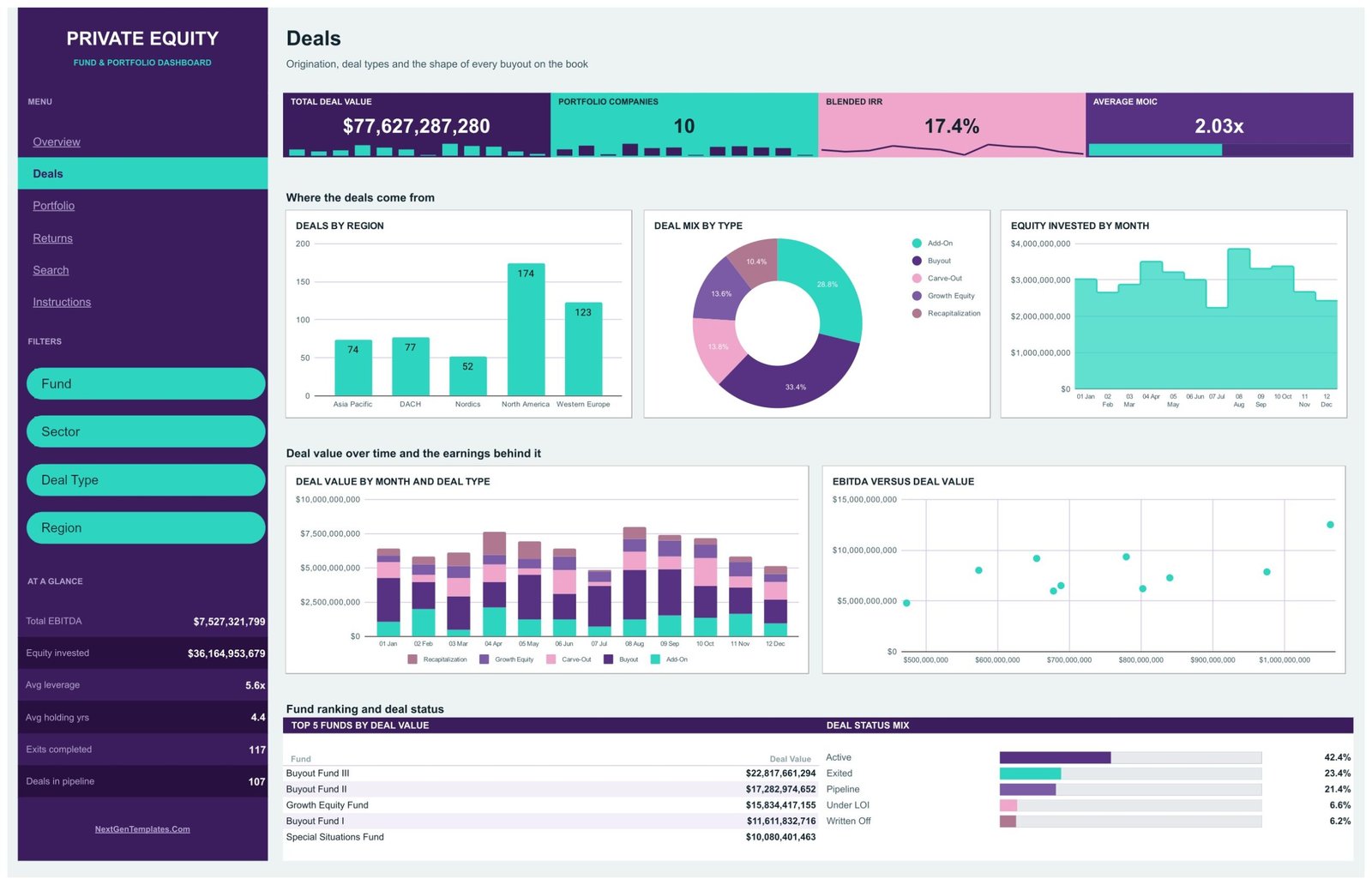
Task: Click the Exited status bar at 23.4%
Action: pyautogui.click(x=1030, y=774)
